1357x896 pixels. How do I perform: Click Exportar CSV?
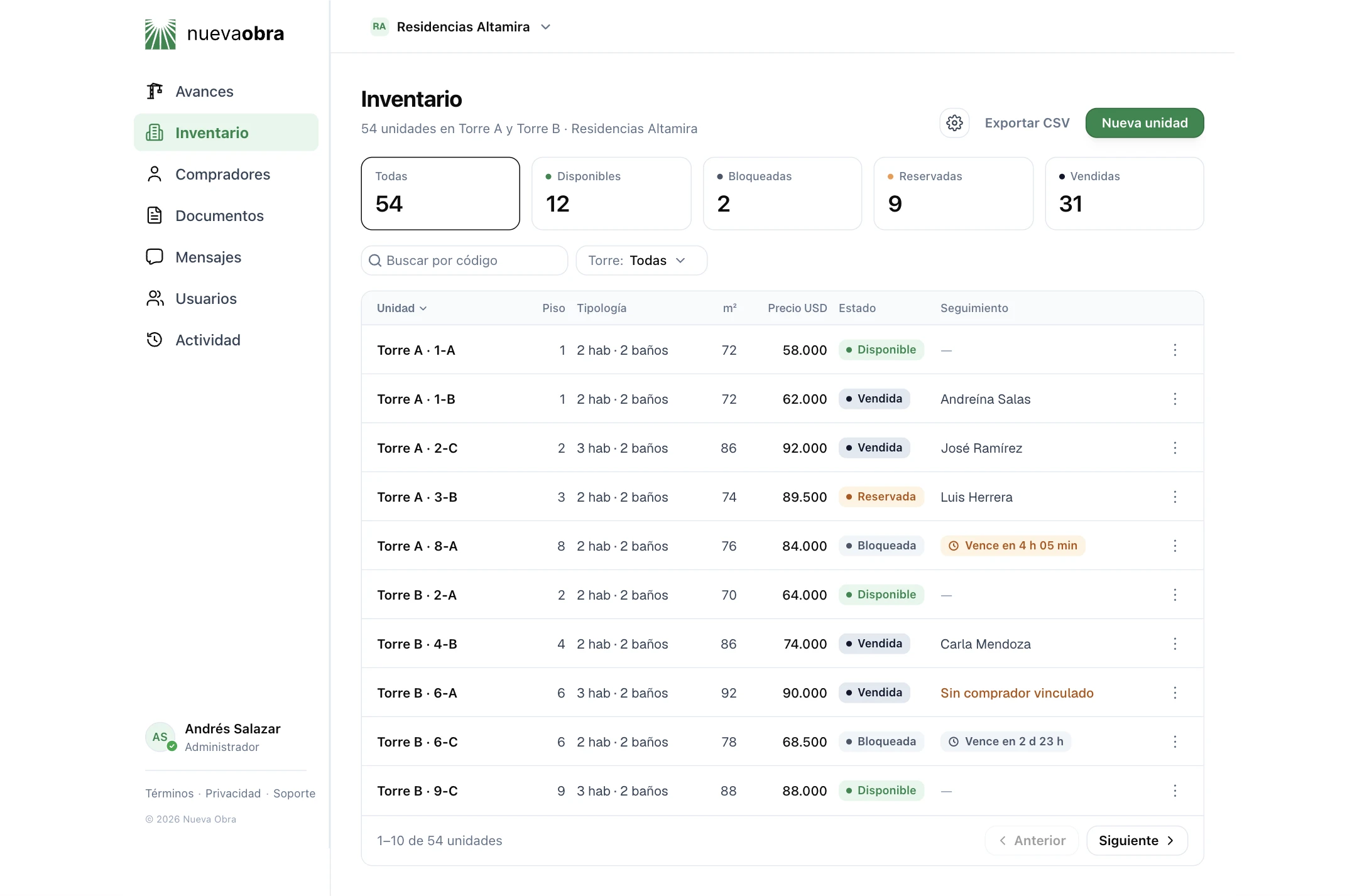1027,123
